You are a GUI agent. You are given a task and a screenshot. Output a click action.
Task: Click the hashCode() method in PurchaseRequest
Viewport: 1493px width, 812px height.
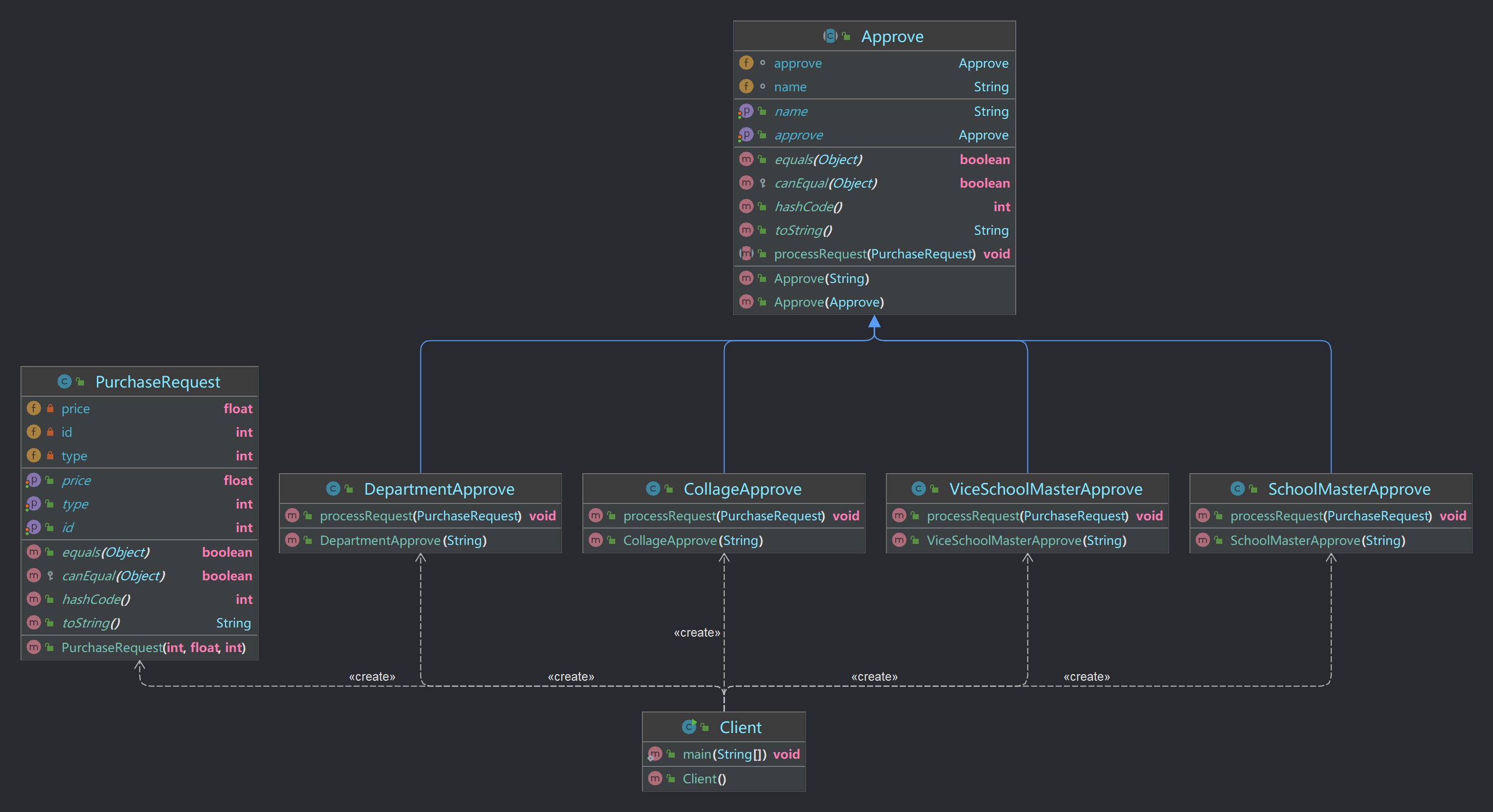96,599
